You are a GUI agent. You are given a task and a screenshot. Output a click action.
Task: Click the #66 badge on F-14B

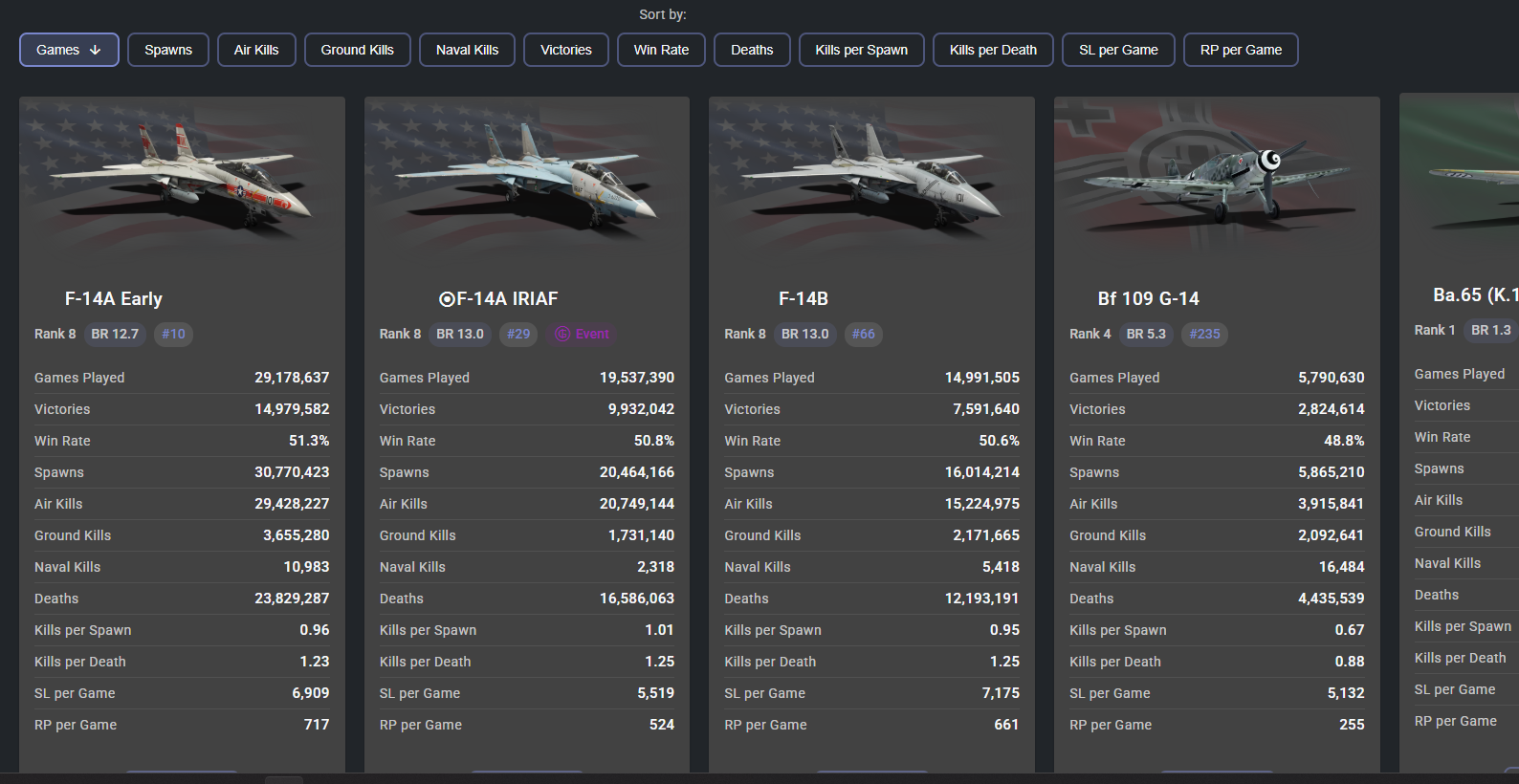click(864, 334)
